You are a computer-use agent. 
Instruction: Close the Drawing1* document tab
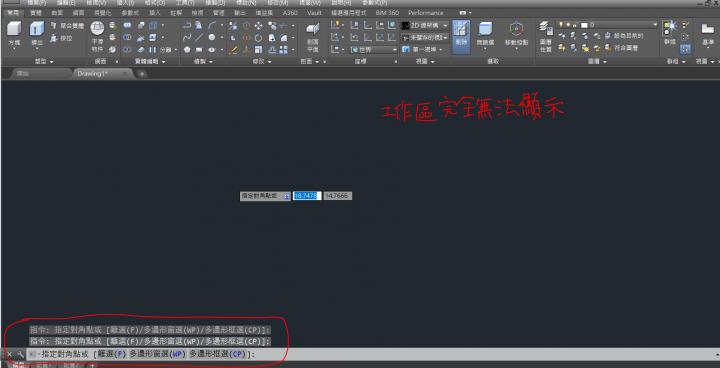click(125, 74)
